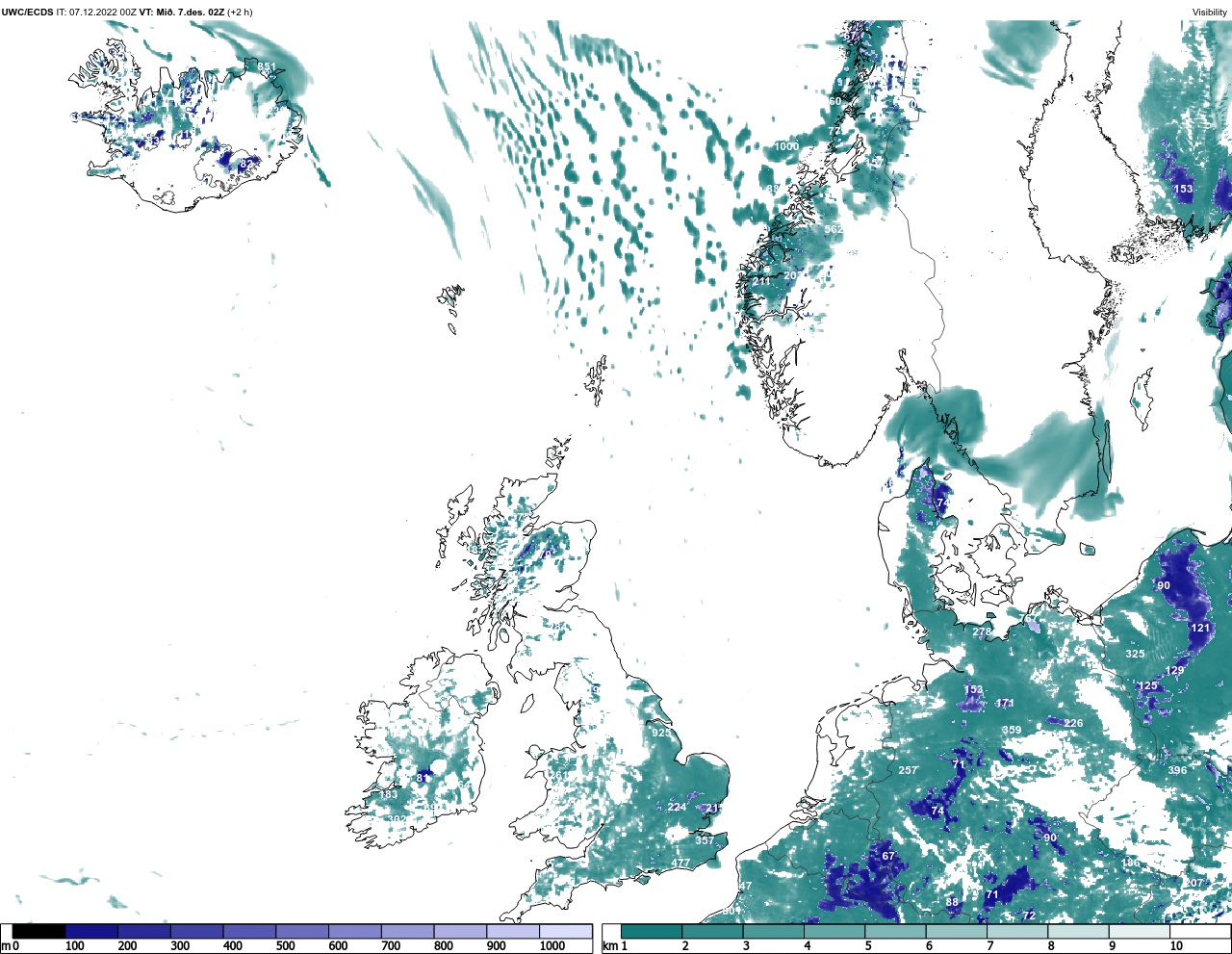This screenshot has width=1232, height=954.
Task: Click the '129' visibility value
Action: point(1175,671)
